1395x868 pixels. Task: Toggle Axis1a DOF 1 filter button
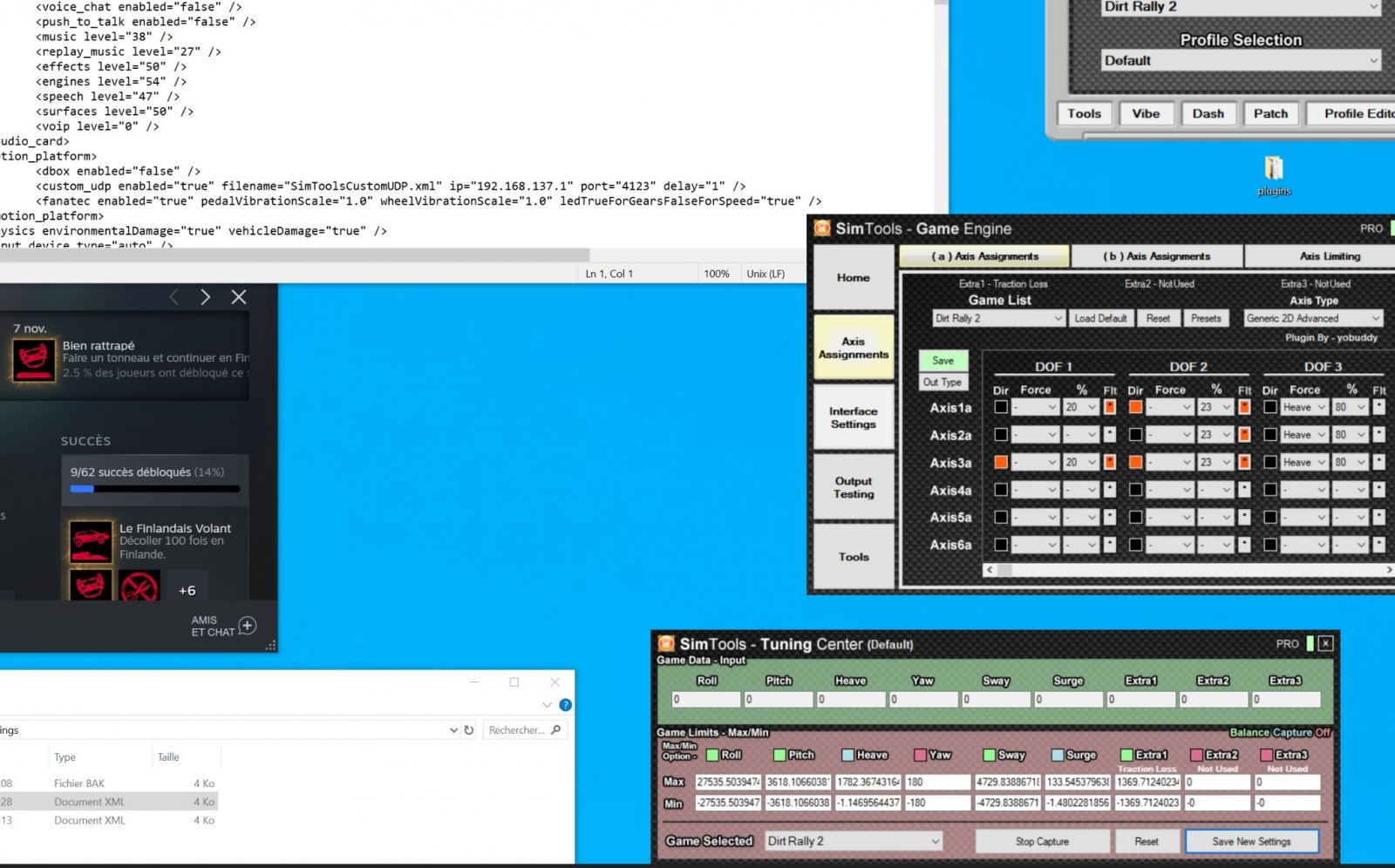[x=1110, y=407]
